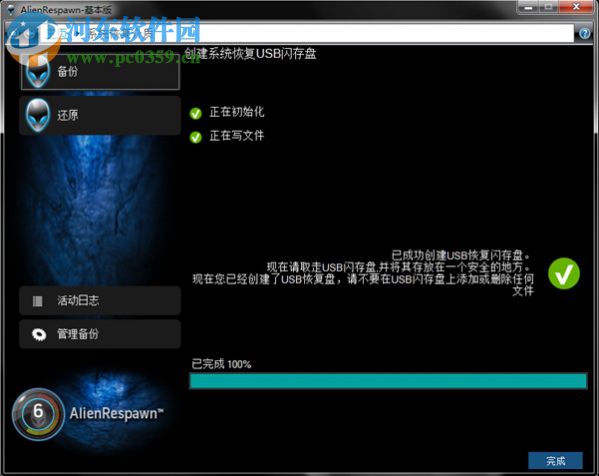
Task: Click the AlienRespawn 6 logo badge
Action: coord(38,414)
